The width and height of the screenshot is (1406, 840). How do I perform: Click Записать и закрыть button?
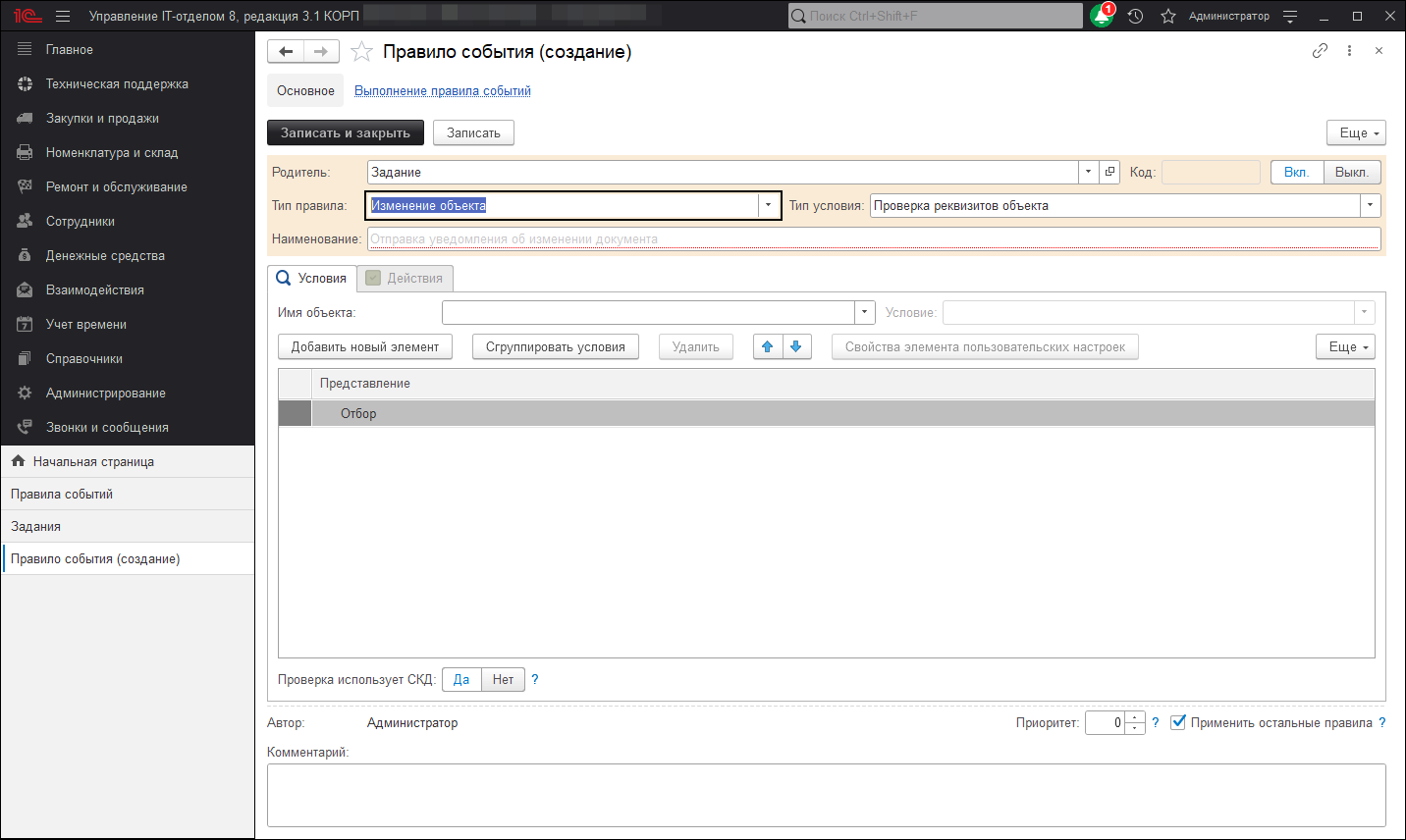pos(345,132)
